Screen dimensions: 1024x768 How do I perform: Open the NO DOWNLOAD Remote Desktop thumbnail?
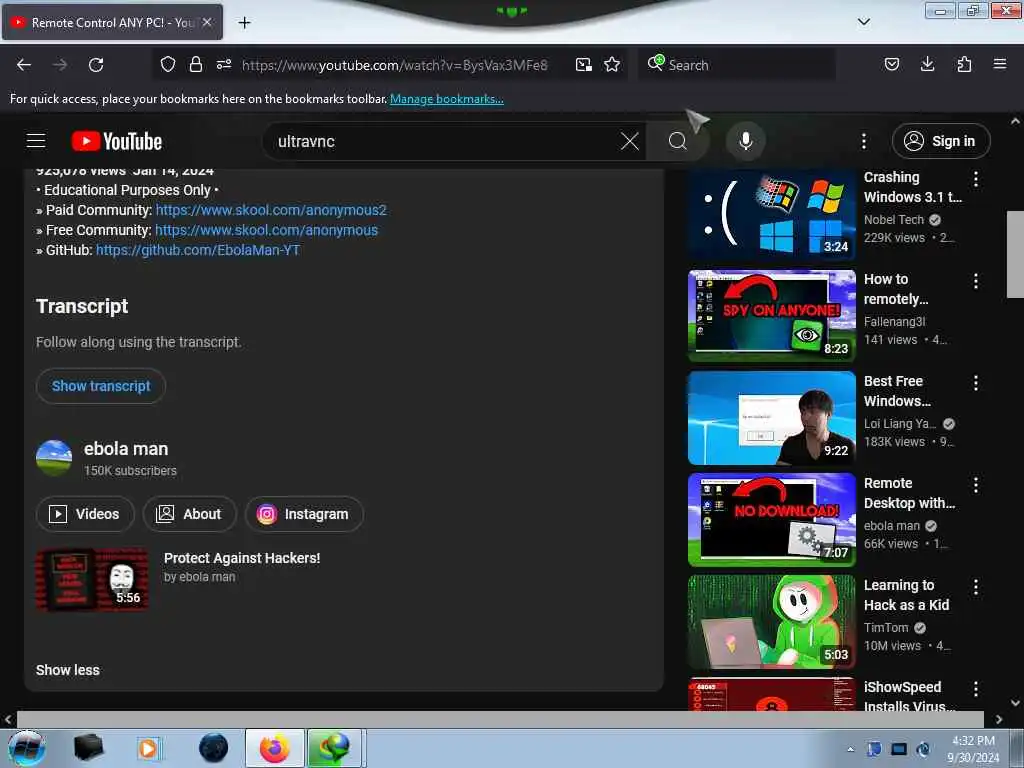772,520
